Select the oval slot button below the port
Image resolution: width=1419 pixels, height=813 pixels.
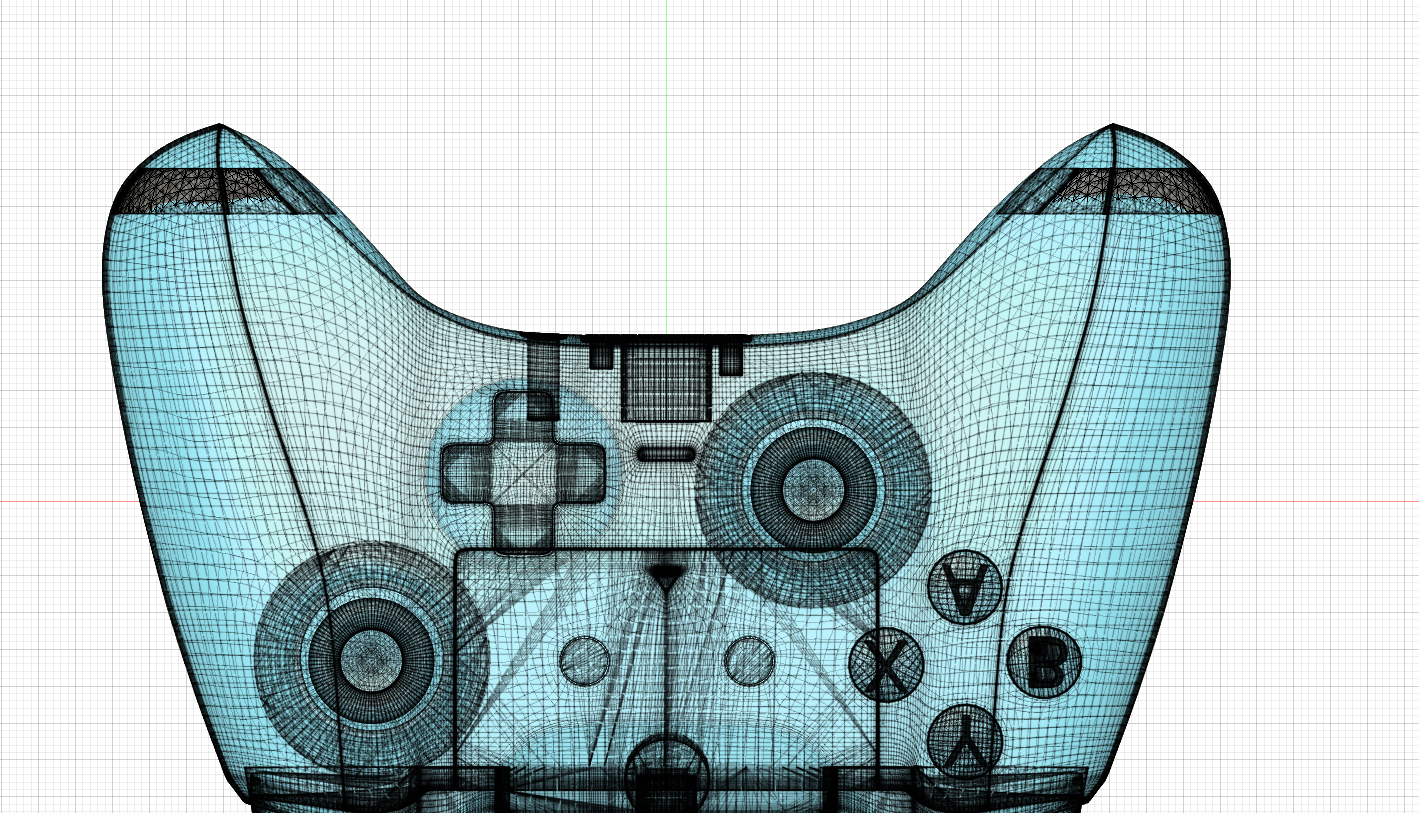click(x=666, y=454)
